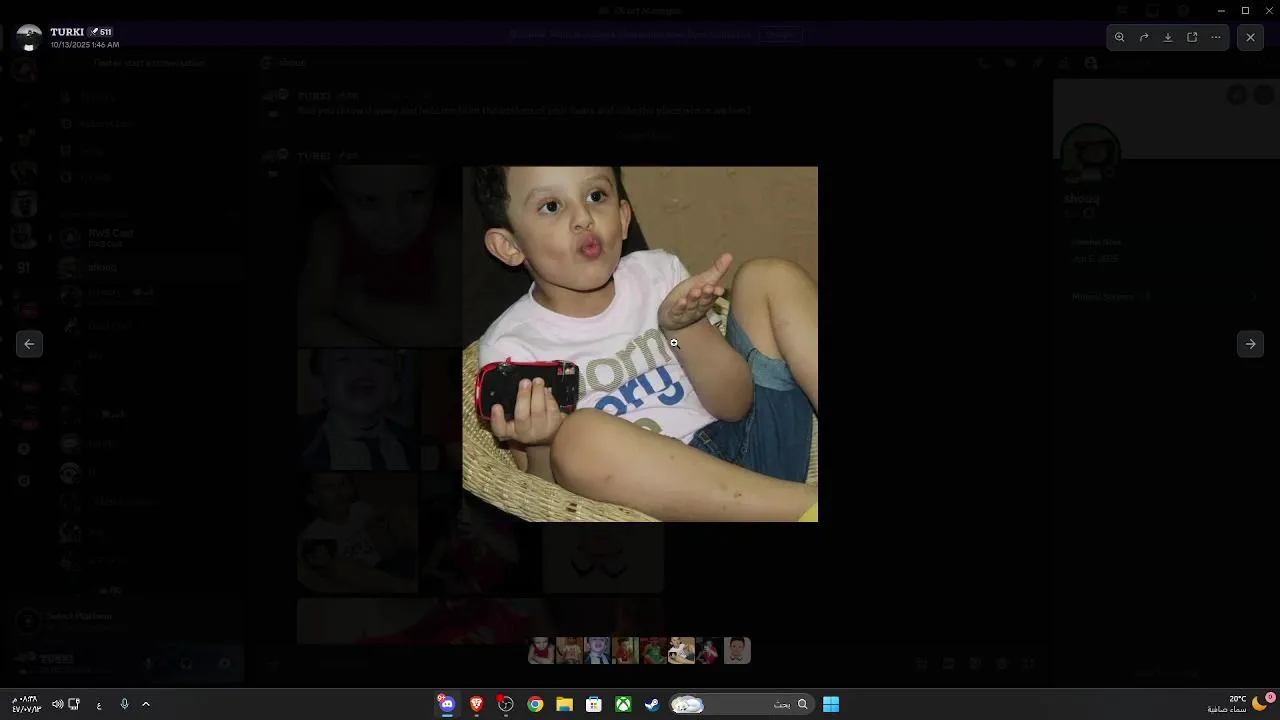Open the three-dot more options menu
The height and width of the screenshot is (720, 1280).
[x=1216, y=37]
